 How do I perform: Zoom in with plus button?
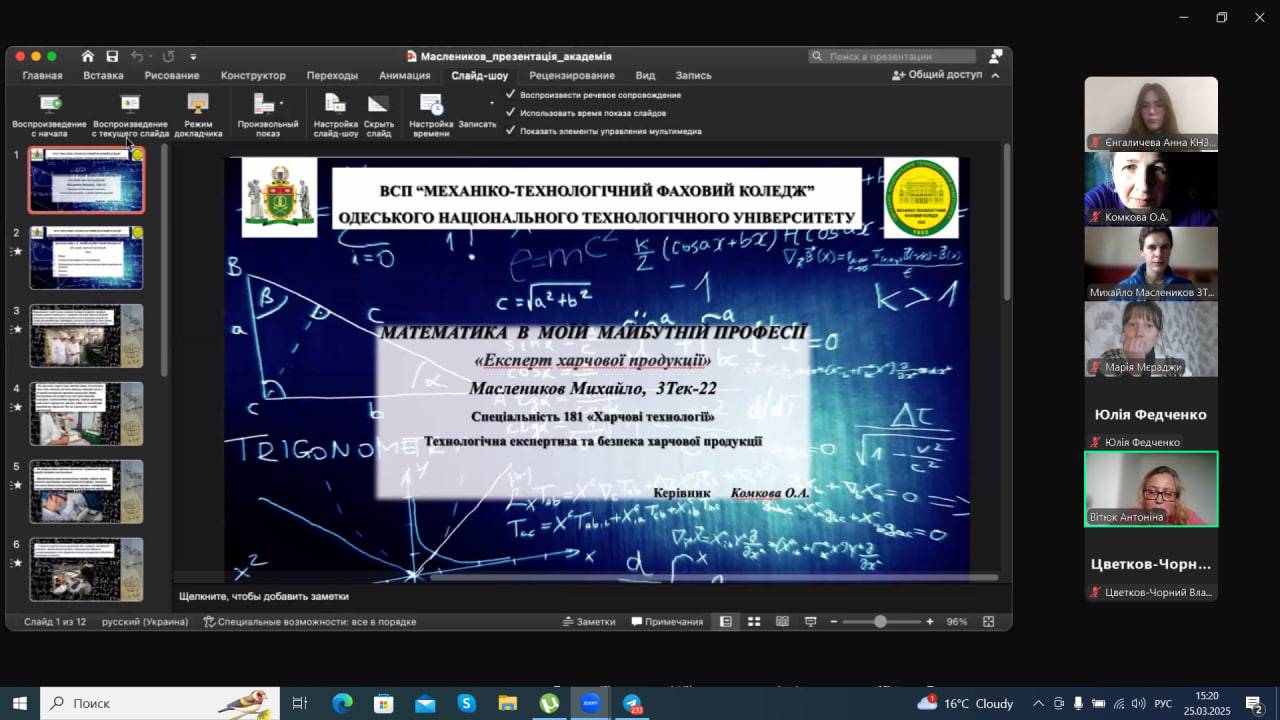(929, 621)
